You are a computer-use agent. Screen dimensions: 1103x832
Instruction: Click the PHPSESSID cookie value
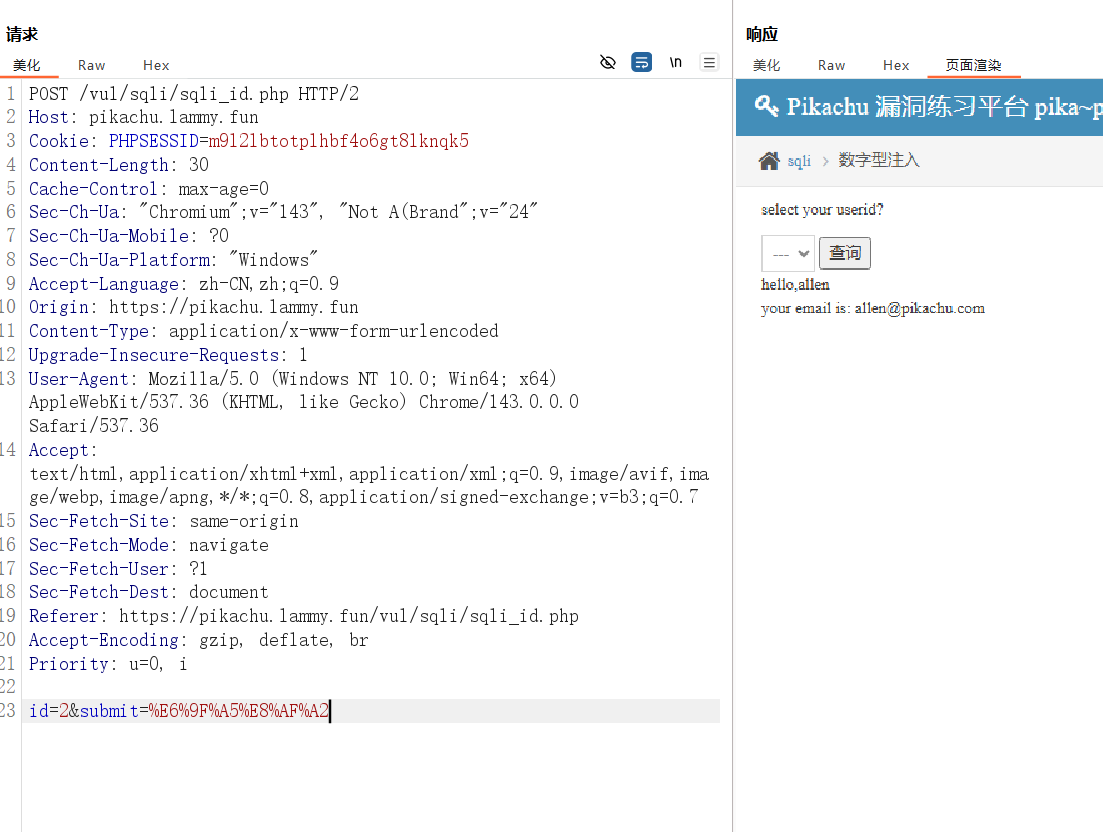338,141
